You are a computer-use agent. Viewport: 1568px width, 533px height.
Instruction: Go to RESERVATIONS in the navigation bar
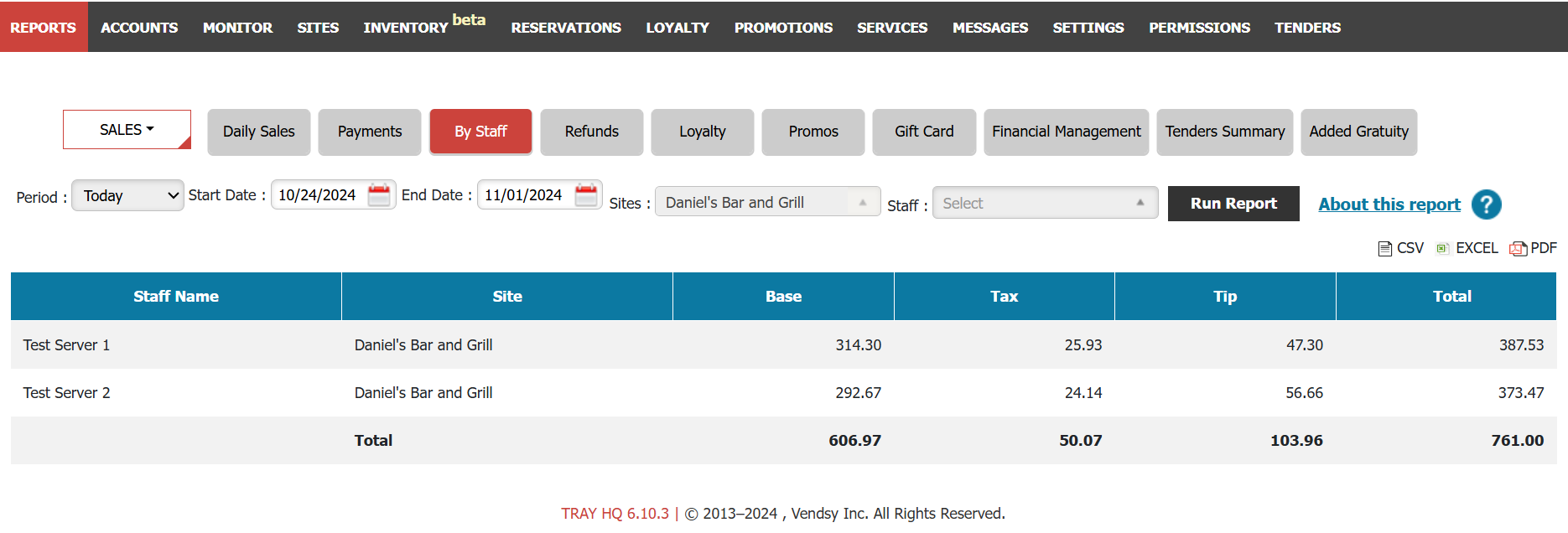coord(566,28)
